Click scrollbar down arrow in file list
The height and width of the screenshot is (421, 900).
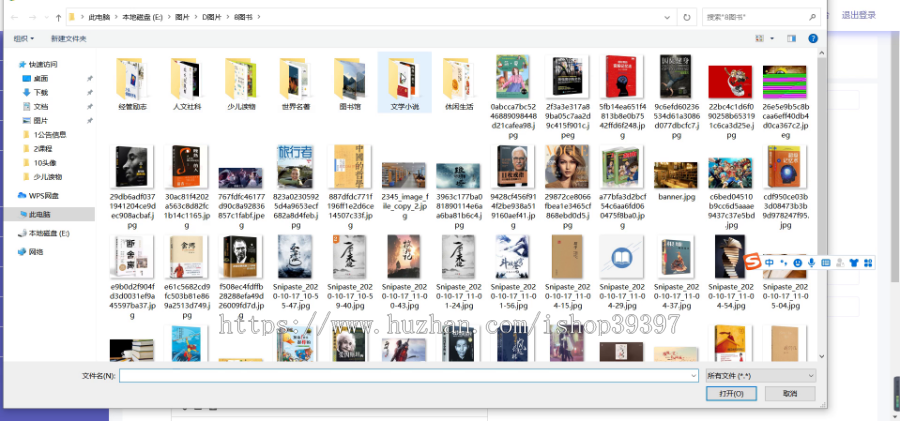(x=821, y=356)
